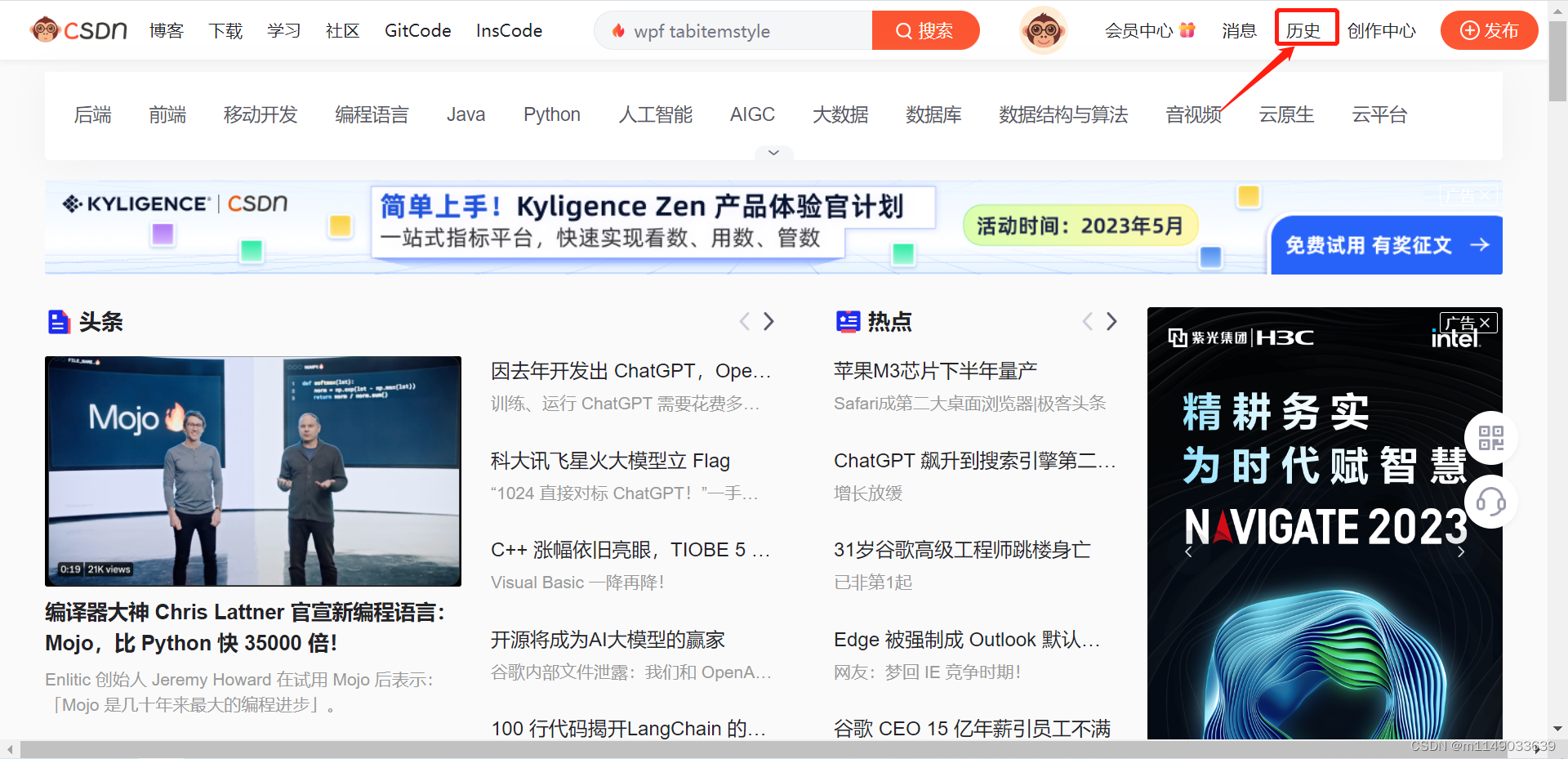The image size is (1568, 759).
Task: Open 博客 in top navigation
Action: tap(167, 30)
